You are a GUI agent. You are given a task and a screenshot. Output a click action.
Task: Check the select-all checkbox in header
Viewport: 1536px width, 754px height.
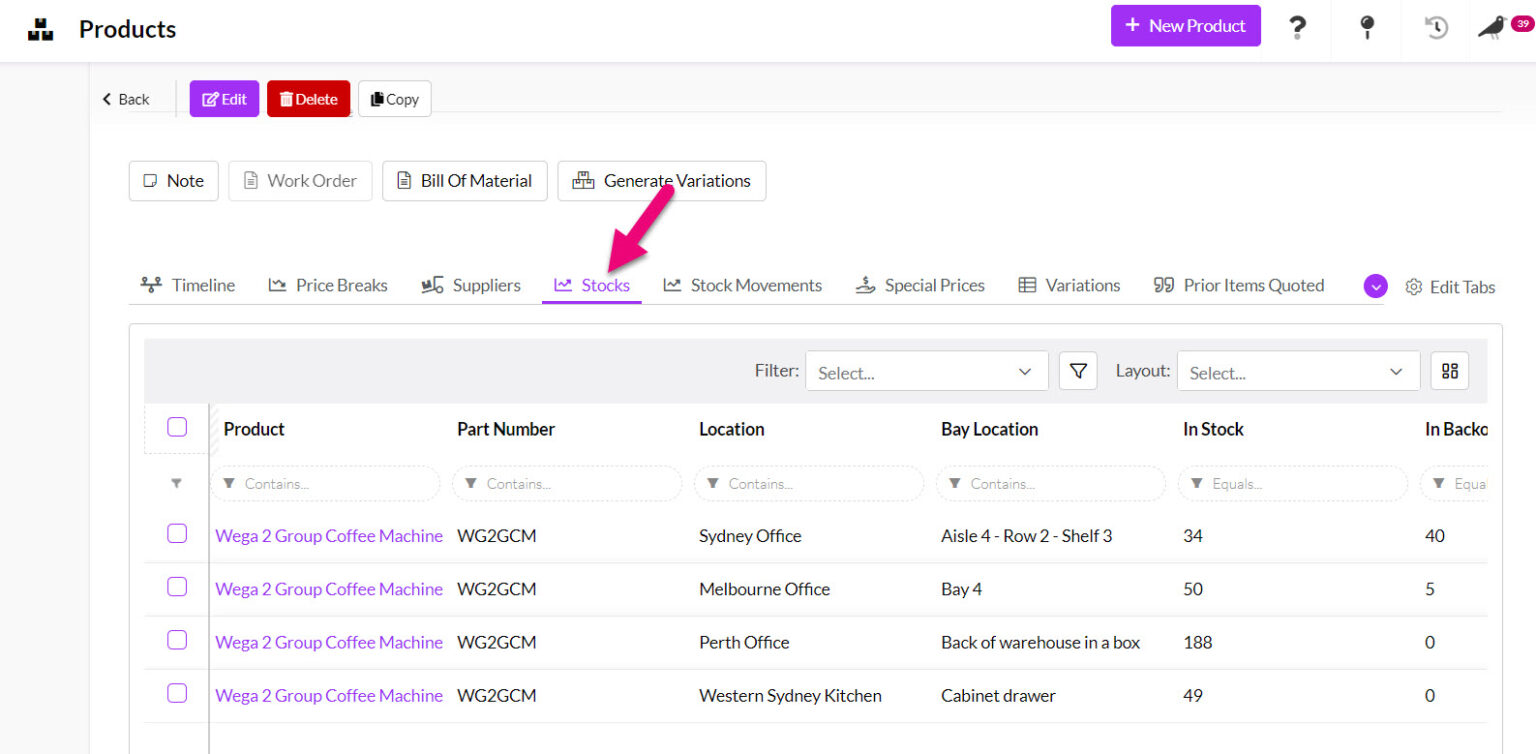[177, 427]
